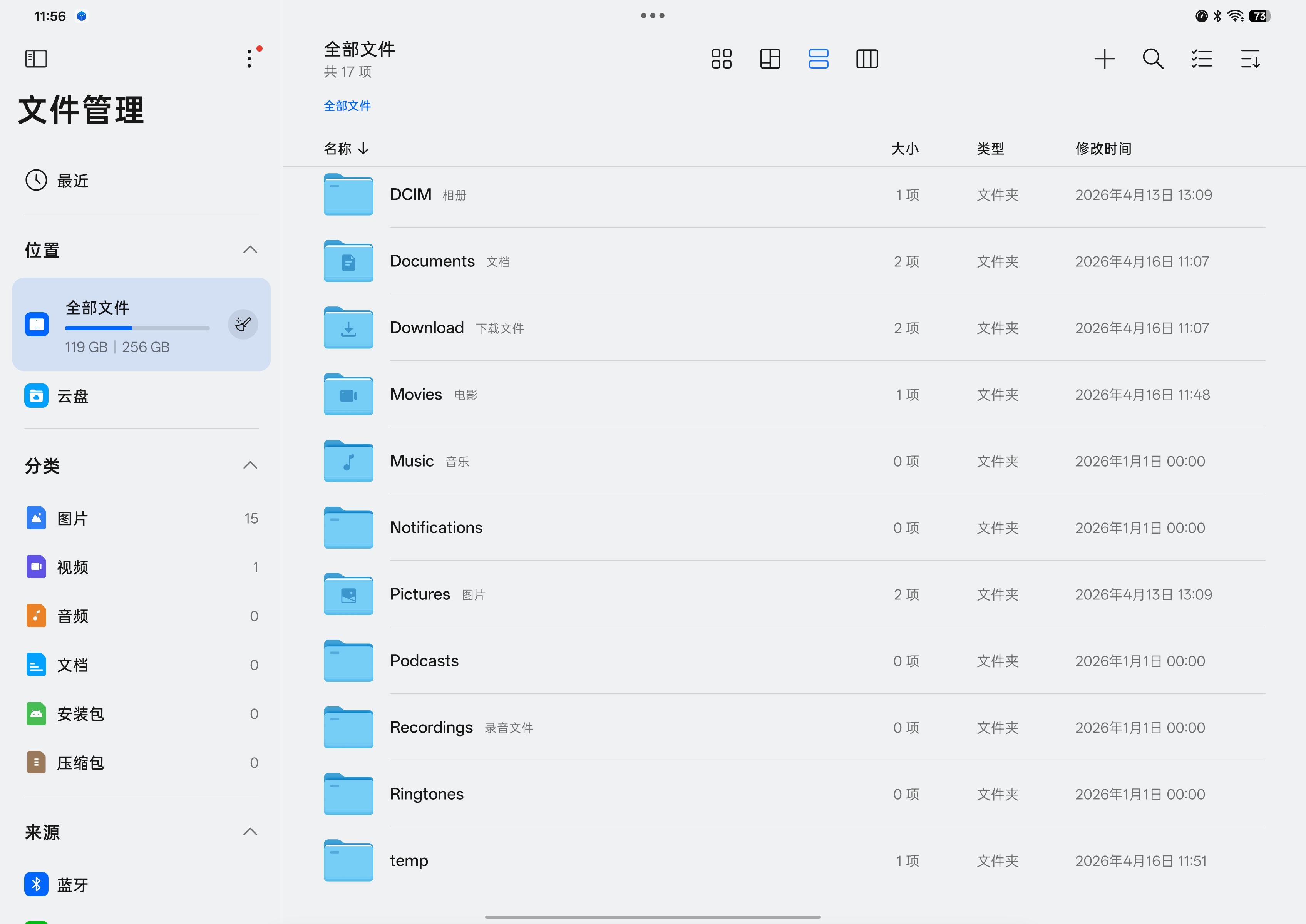Collapse the 来源 section

(x=250, y=832)
